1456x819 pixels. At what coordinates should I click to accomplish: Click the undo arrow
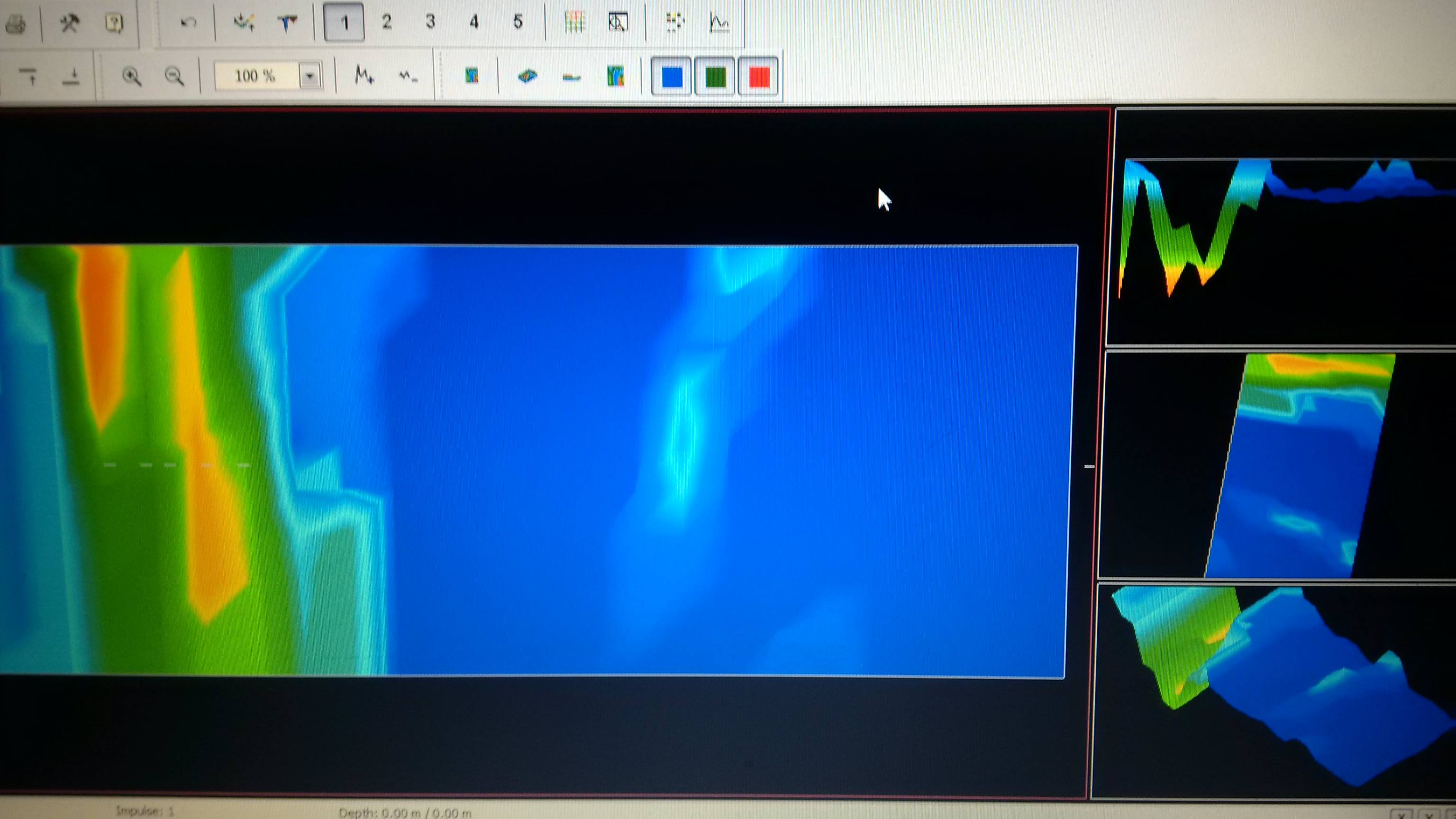tap(188, 23)
